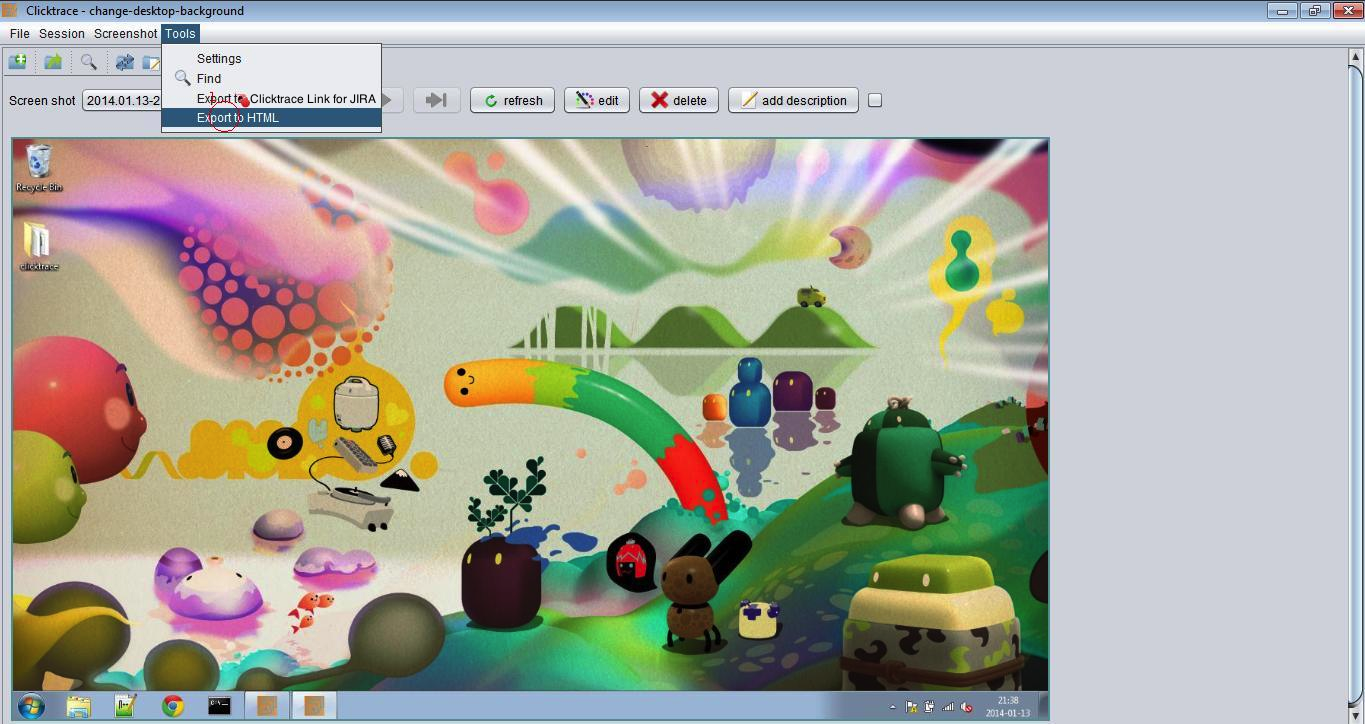Open the File menu
Image resolution: width=1365 pixels, height=724 pixels.
(19, 33)
